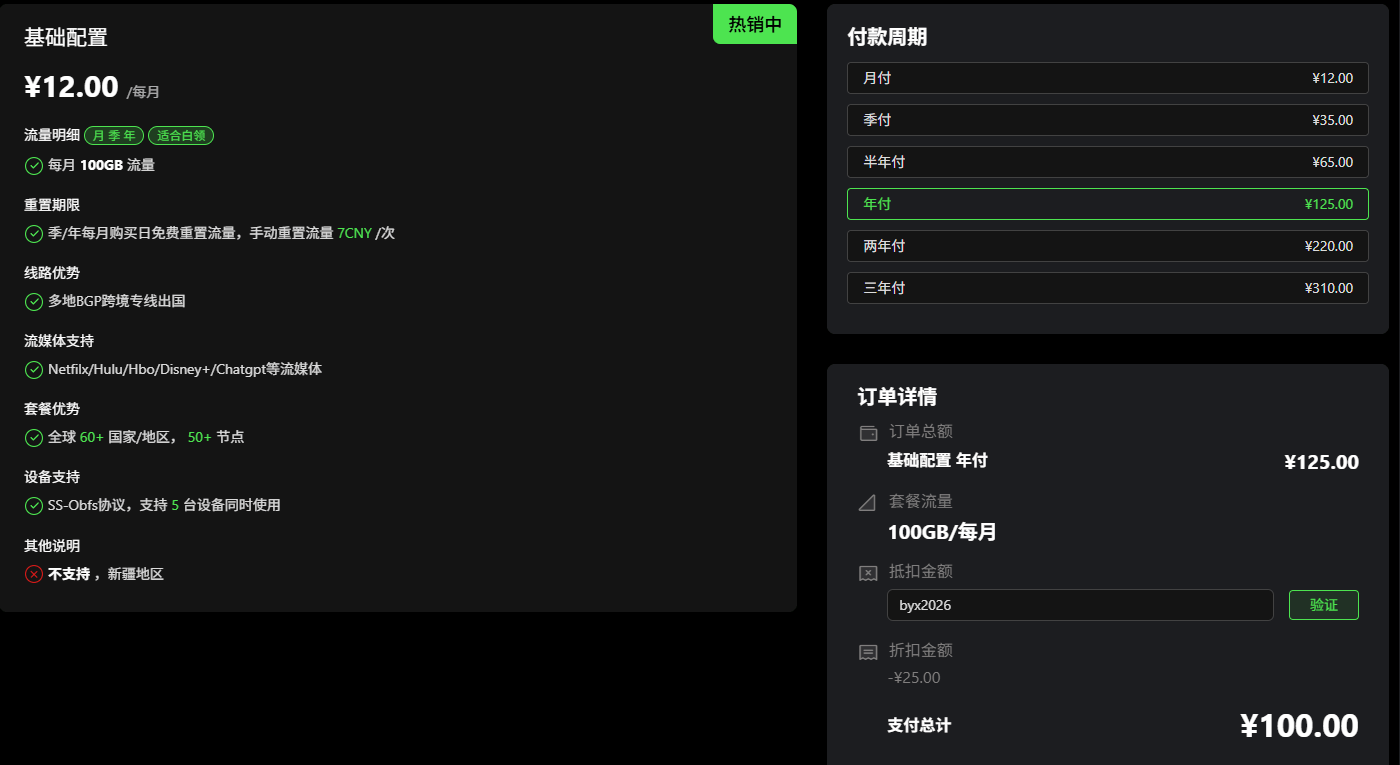Click the 适合白领 tag
Image resolution: width=1400 pixels, height=765 pixels.
[180, 135]
